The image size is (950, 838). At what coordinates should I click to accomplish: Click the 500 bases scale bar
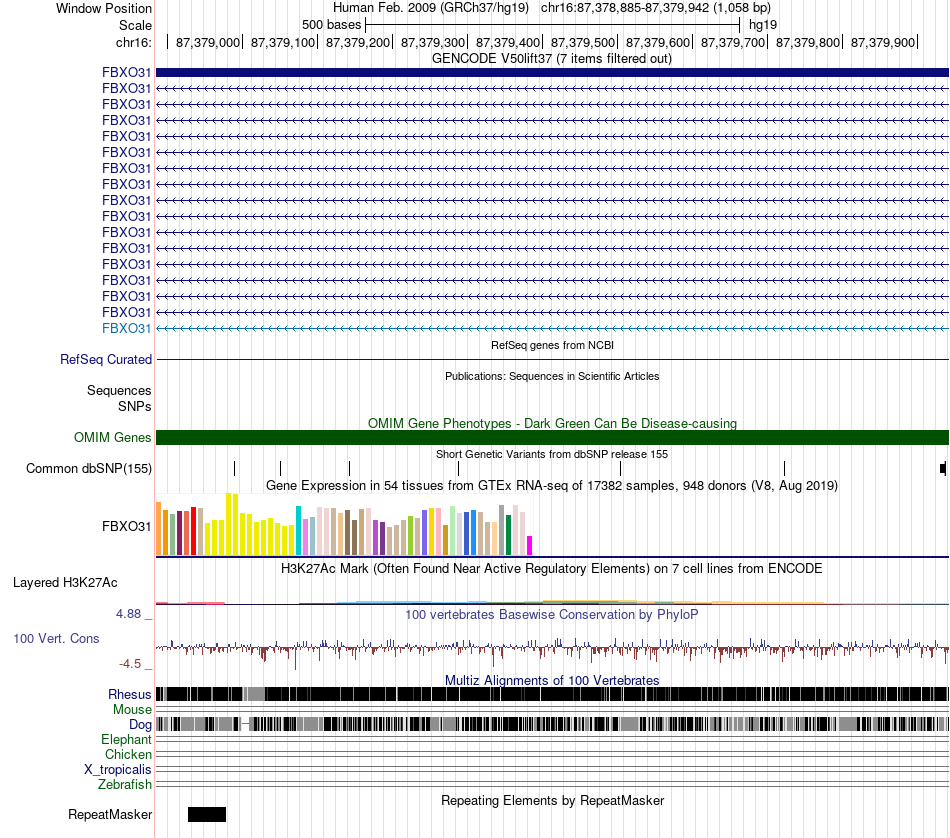553,25
